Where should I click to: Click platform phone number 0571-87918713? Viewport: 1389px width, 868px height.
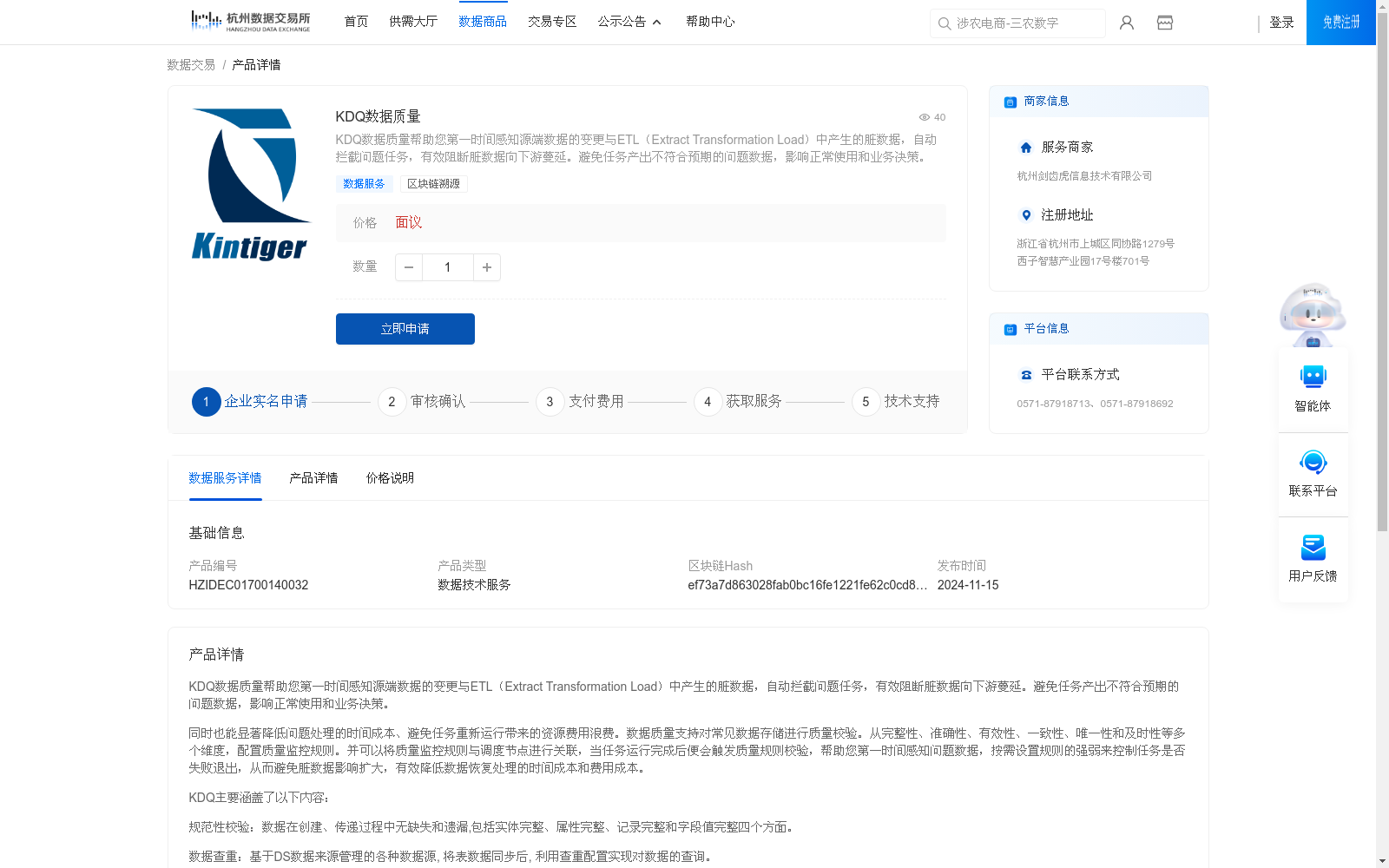point(1055,404)
